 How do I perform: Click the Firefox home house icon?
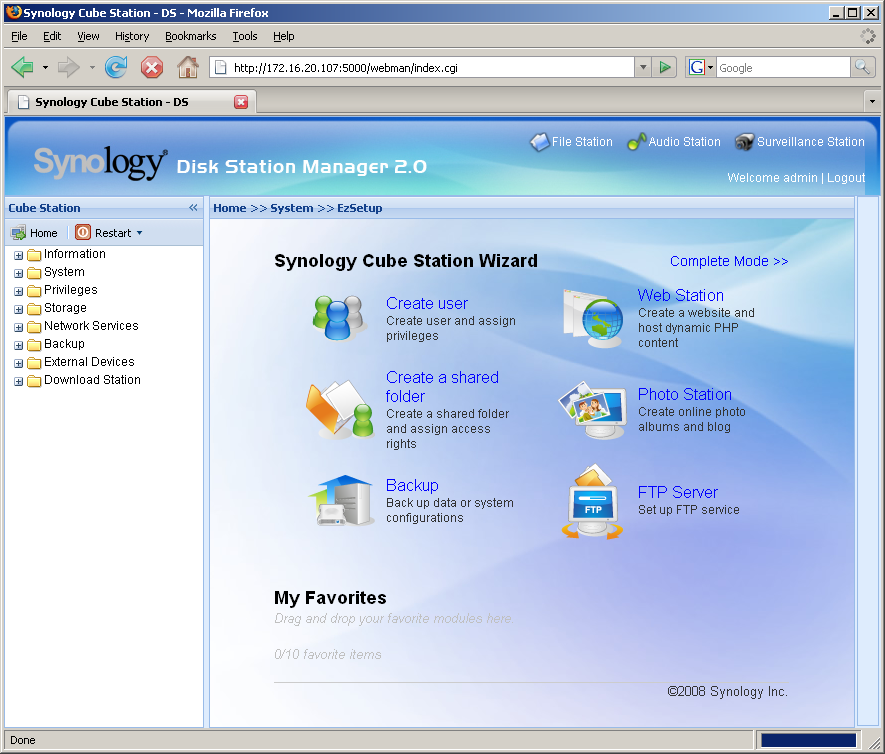(187, 68)
